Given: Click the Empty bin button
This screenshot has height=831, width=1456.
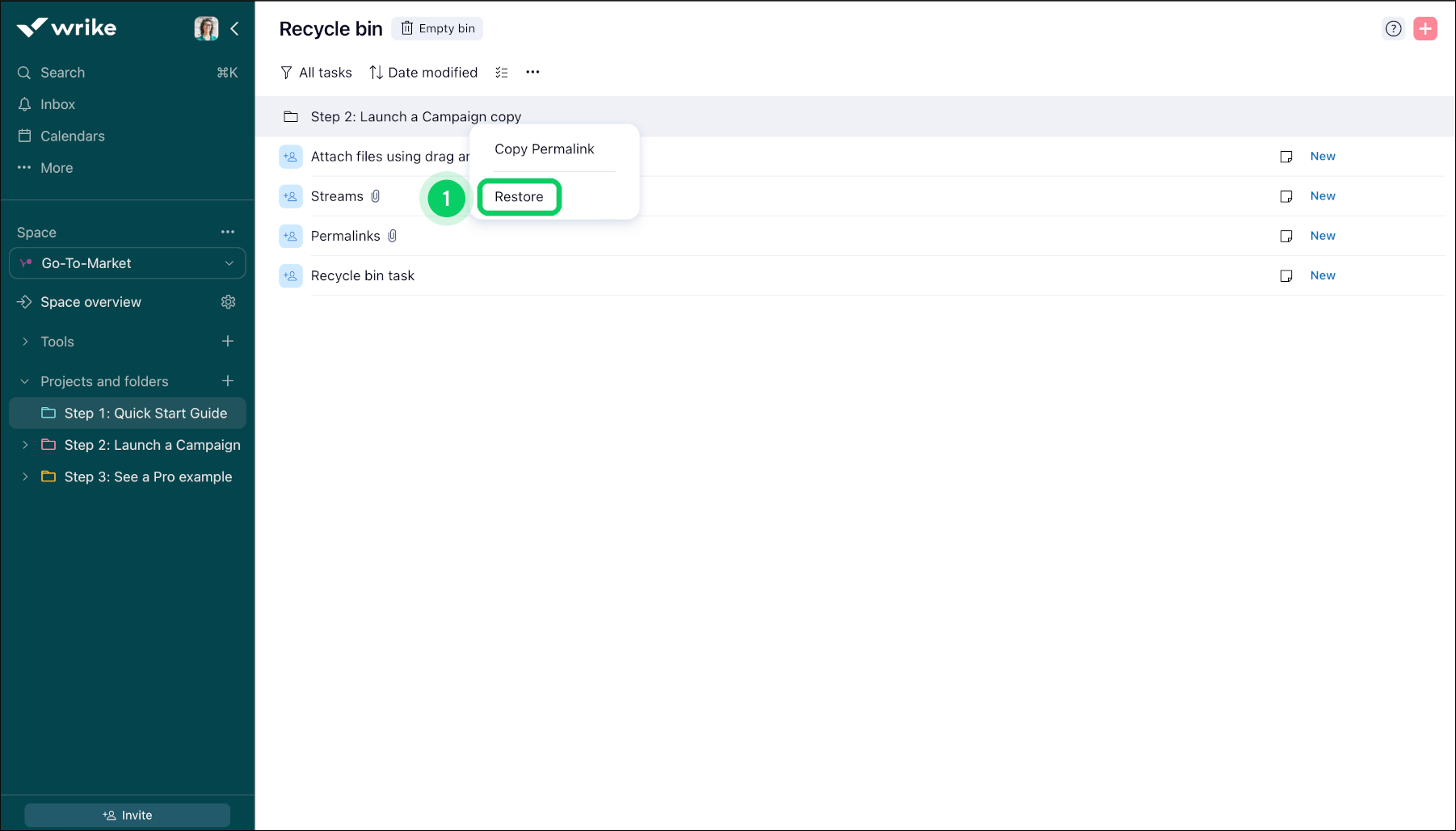Looking at the screenshot, I should click(437, 28).
